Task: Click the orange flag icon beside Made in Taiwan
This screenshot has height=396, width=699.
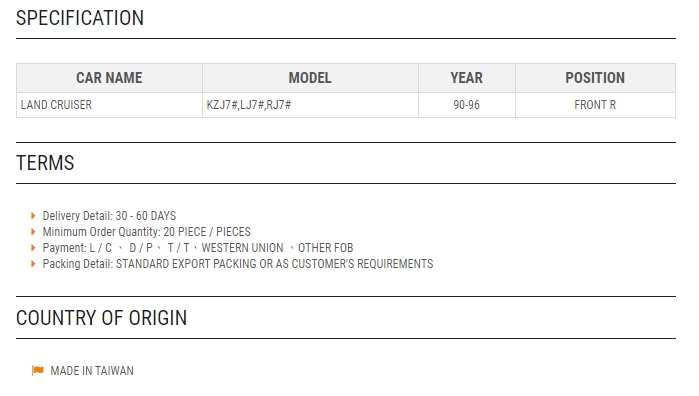Action: tap(38, 371)
